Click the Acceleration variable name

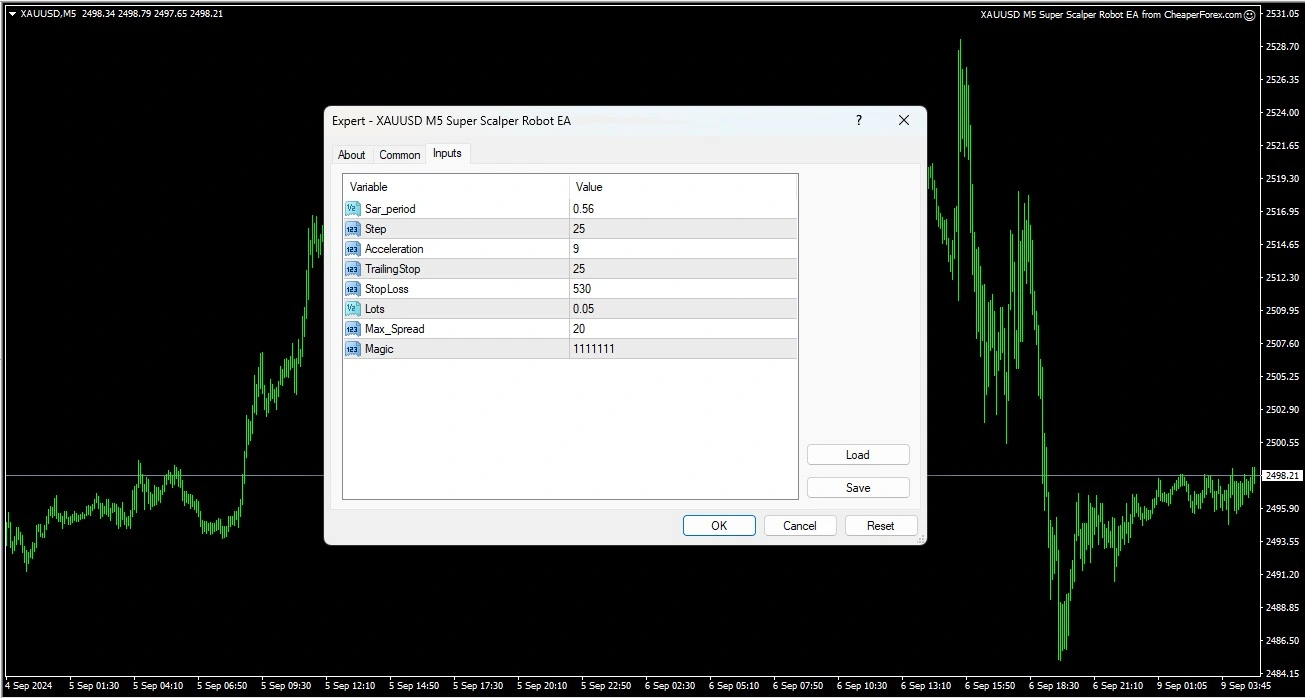(394, 249)
